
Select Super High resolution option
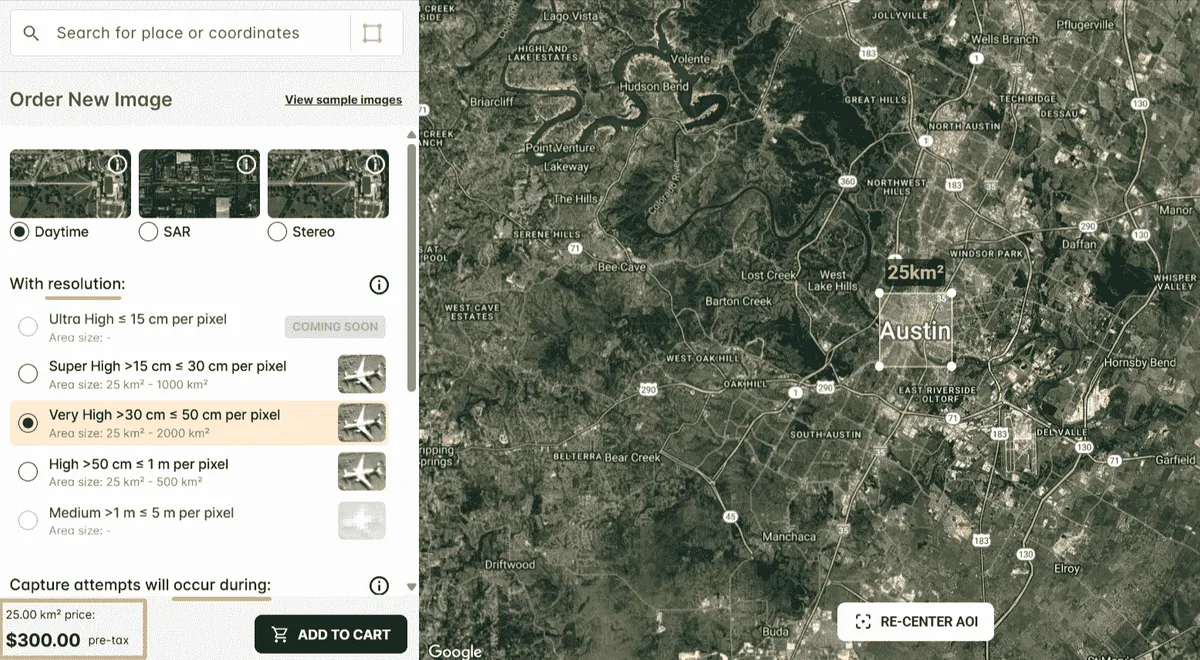tap(28, 374)
